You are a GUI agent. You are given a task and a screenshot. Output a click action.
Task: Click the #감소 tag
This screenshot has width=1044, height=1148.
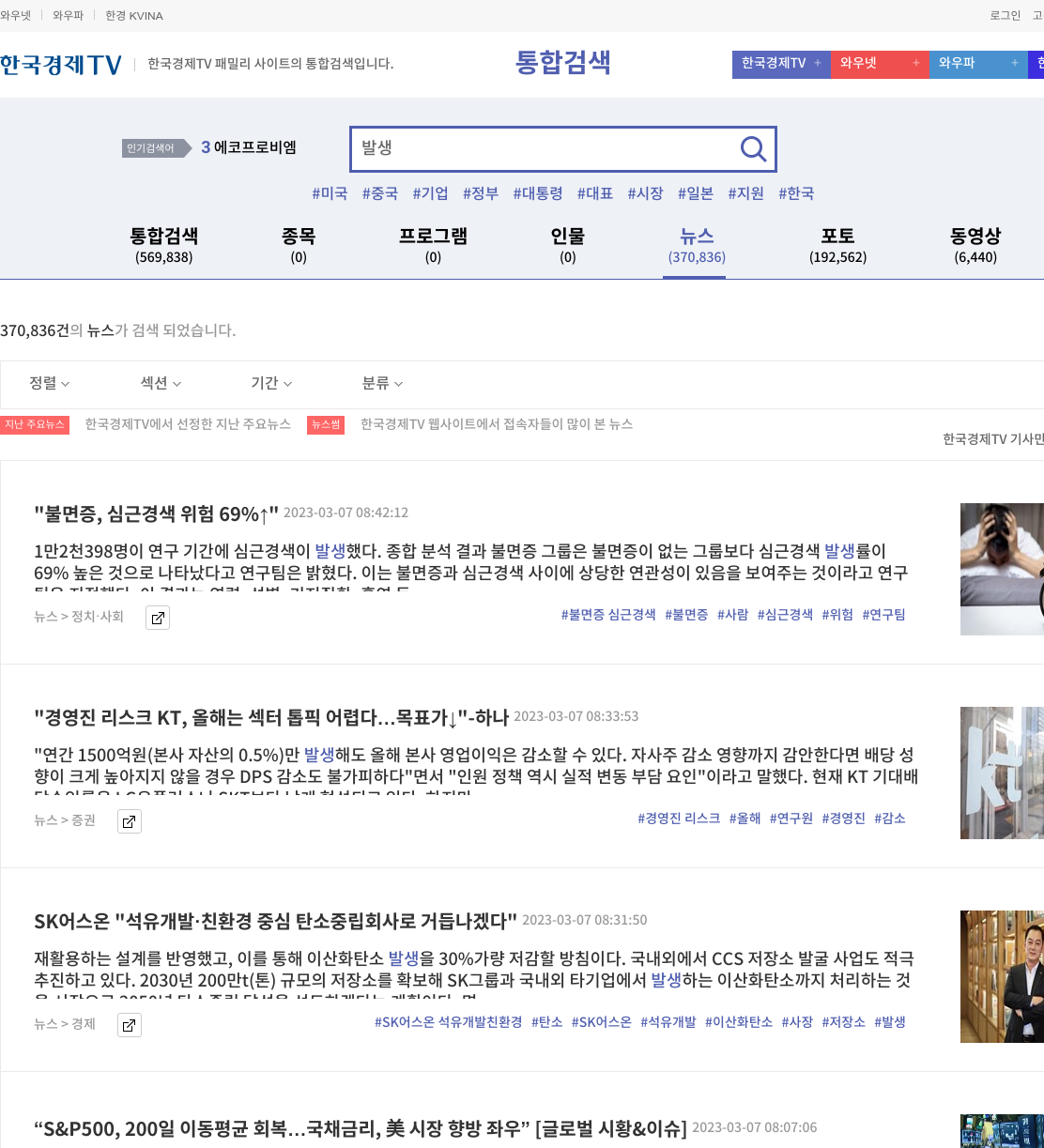[890, 819]
